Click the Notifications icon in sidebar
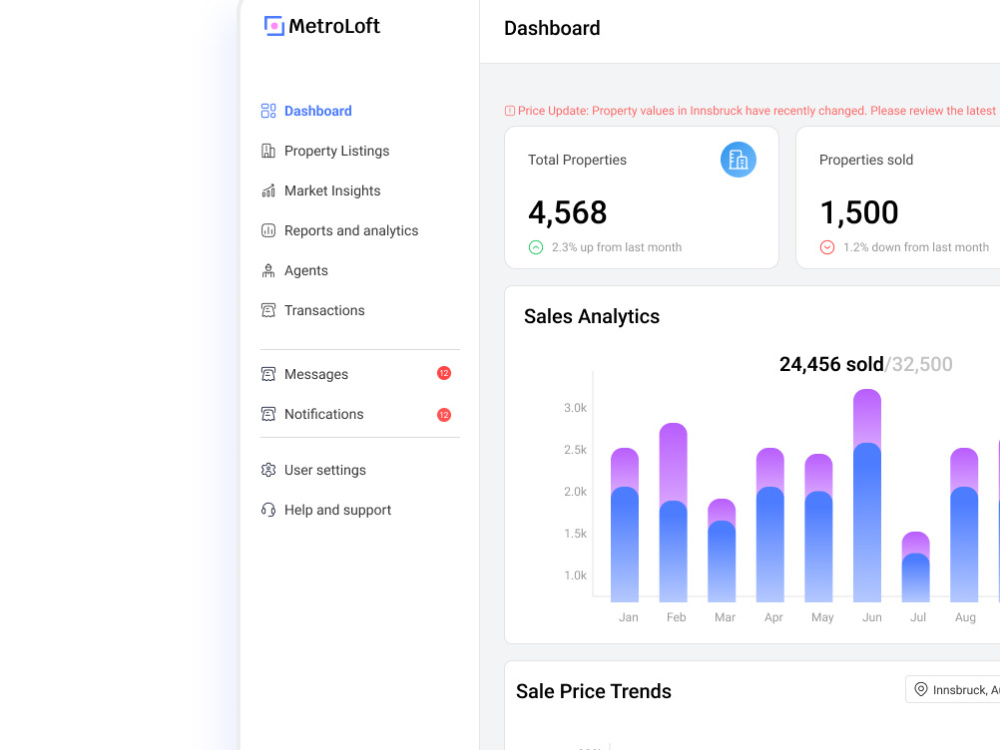The height and width of the screenshot is (750, 1000). pos(268,415)
